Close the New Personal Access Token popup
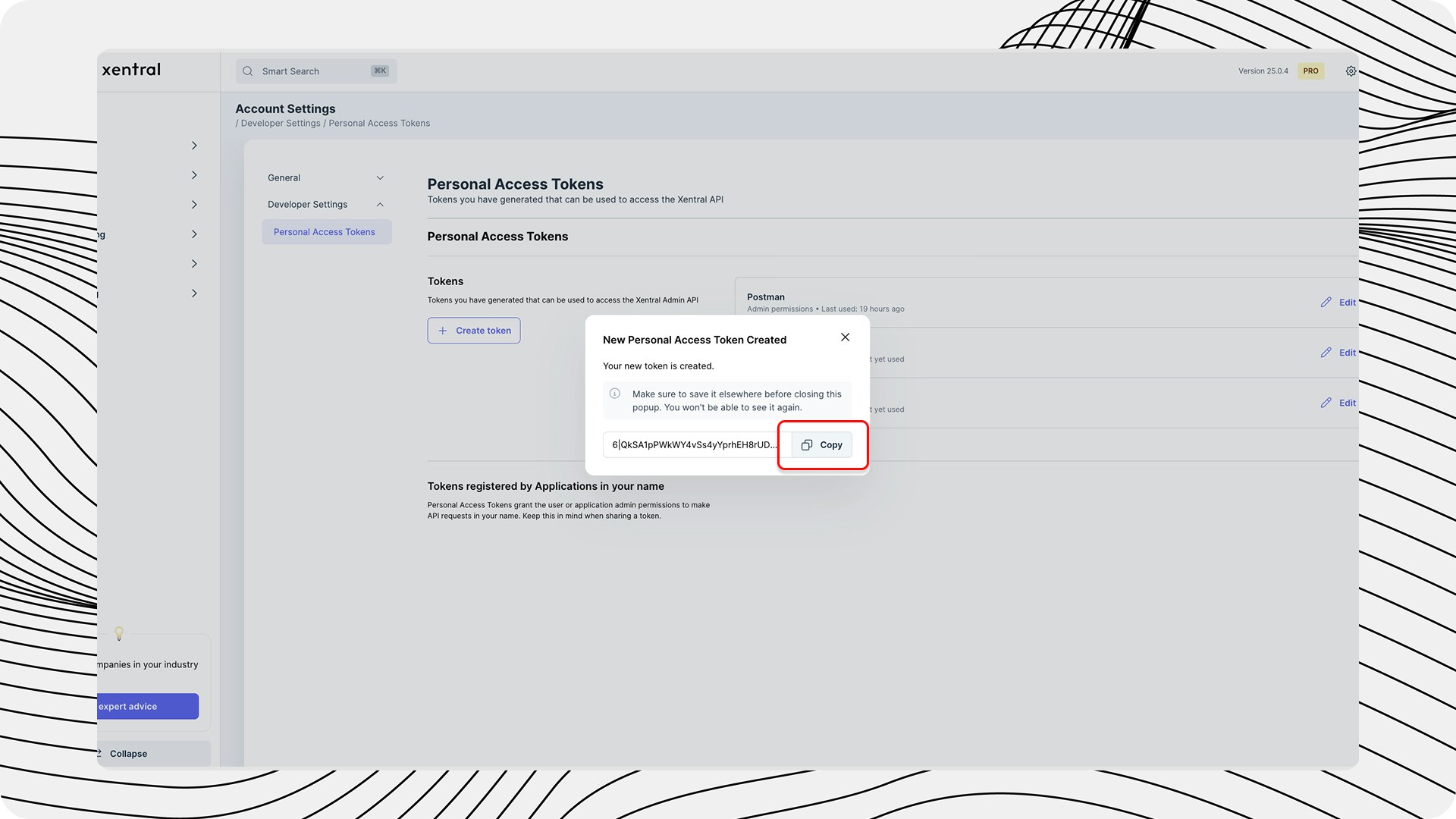1456x819 pixels. (845, 337)
